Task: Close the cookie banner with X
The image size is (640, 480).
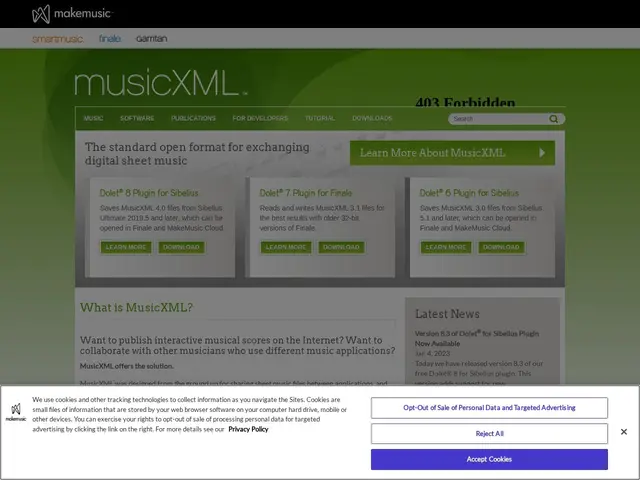Action: tap(624, 432)
